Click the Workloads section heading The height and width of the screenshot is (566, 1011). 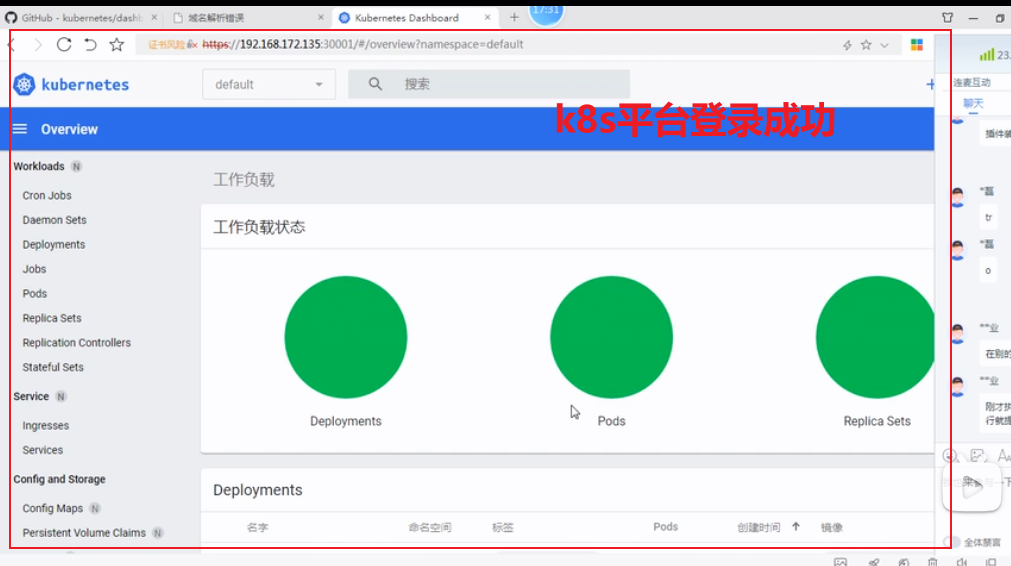[39, 166]
